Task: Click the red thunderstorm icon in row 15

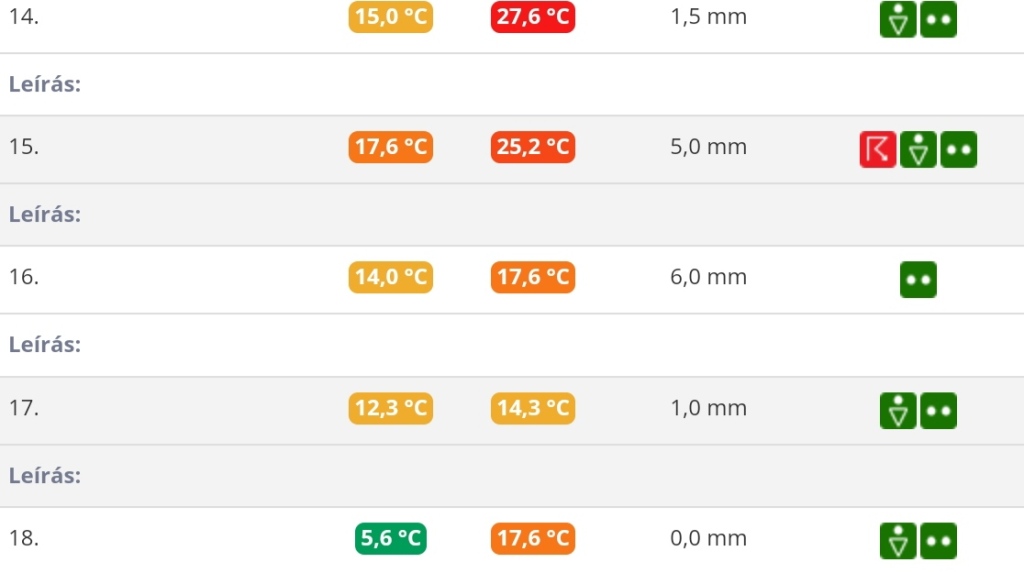Action: 878,149
